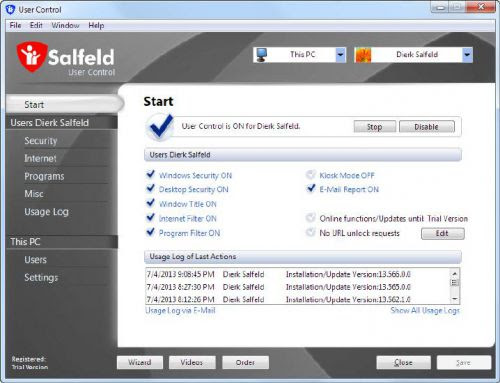Screen dimensions: 500x383
Task: Click the Close button at bottom
Action: point(403,362)
